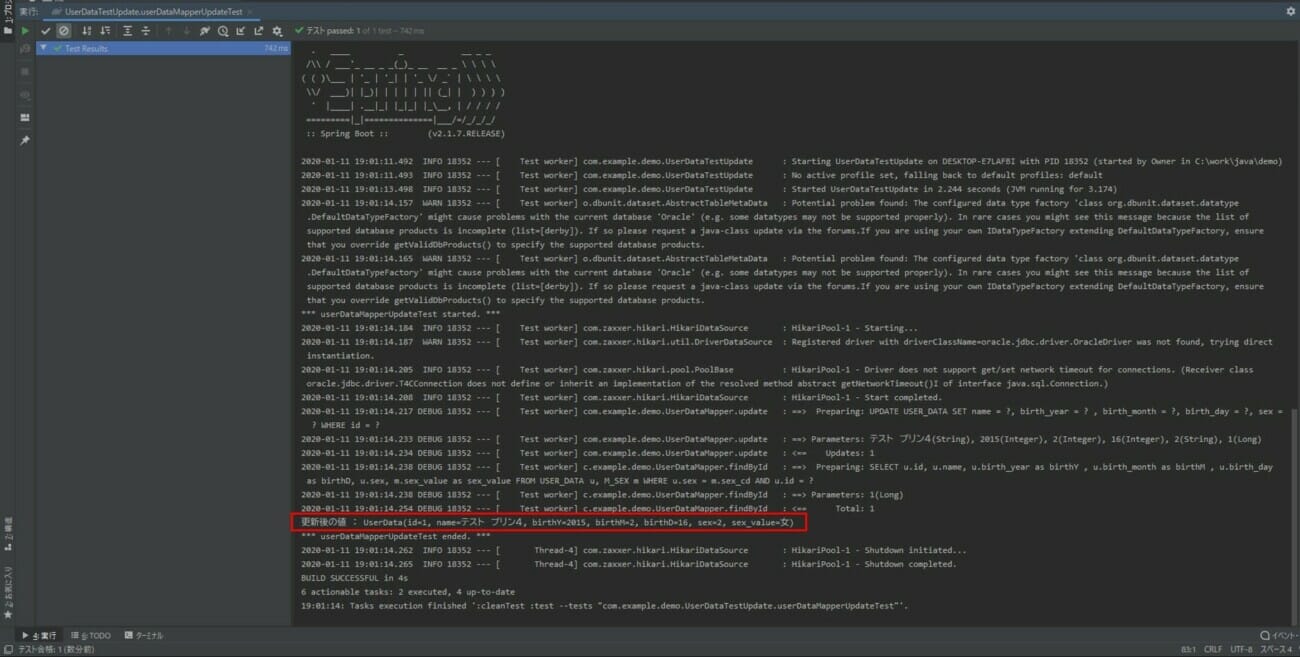Open the ターミナル terminal tab
The width and height of the screenshot is (1300, 657).
point(143,635)
